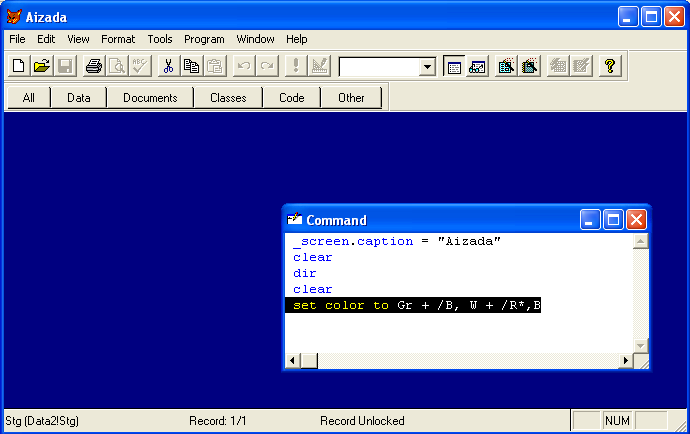Click 'Record Unlocked' status text
The width and height of the screenshot is (690, 434).
click(362, 421)
